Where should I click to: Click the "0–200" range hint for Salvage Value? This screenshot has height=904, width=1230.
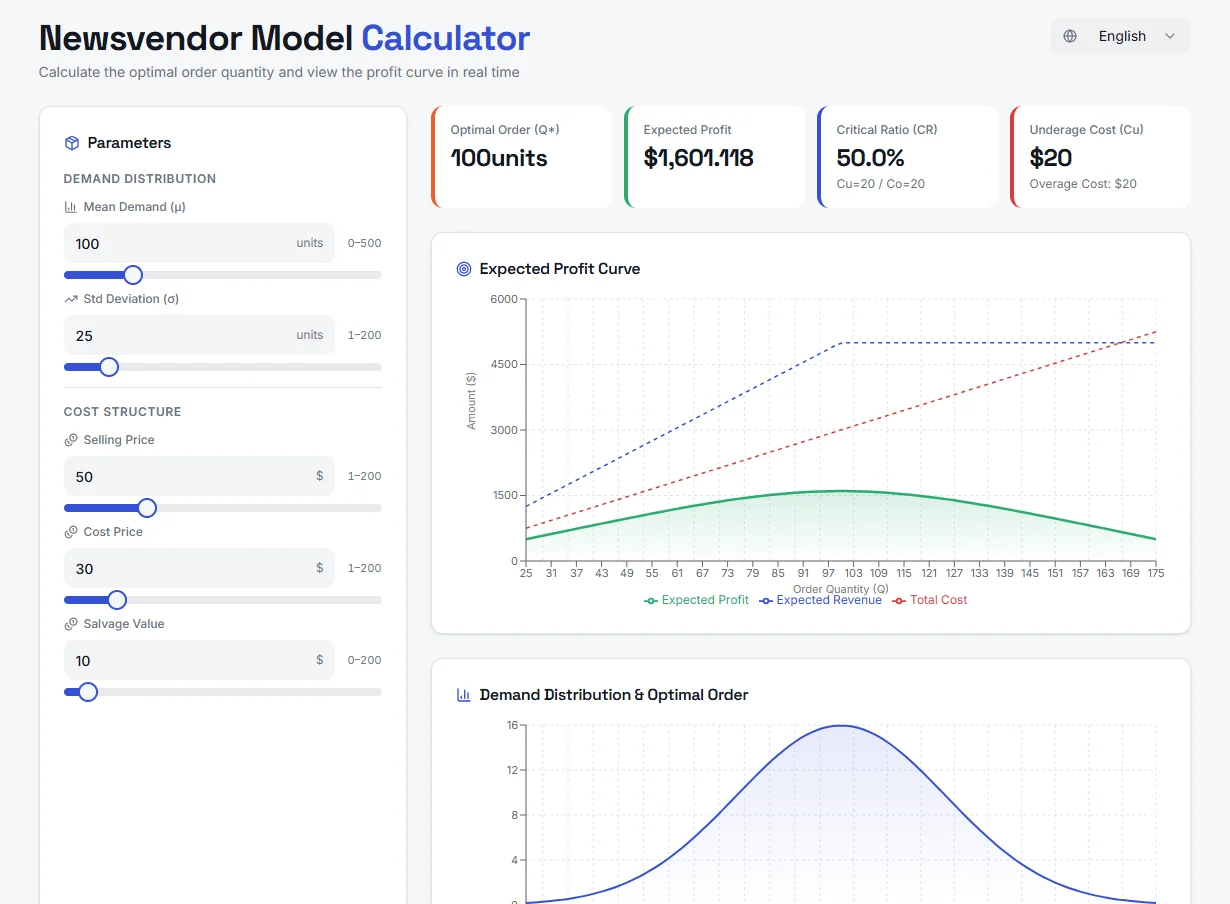pyautogui.click(x=364, y=660)
